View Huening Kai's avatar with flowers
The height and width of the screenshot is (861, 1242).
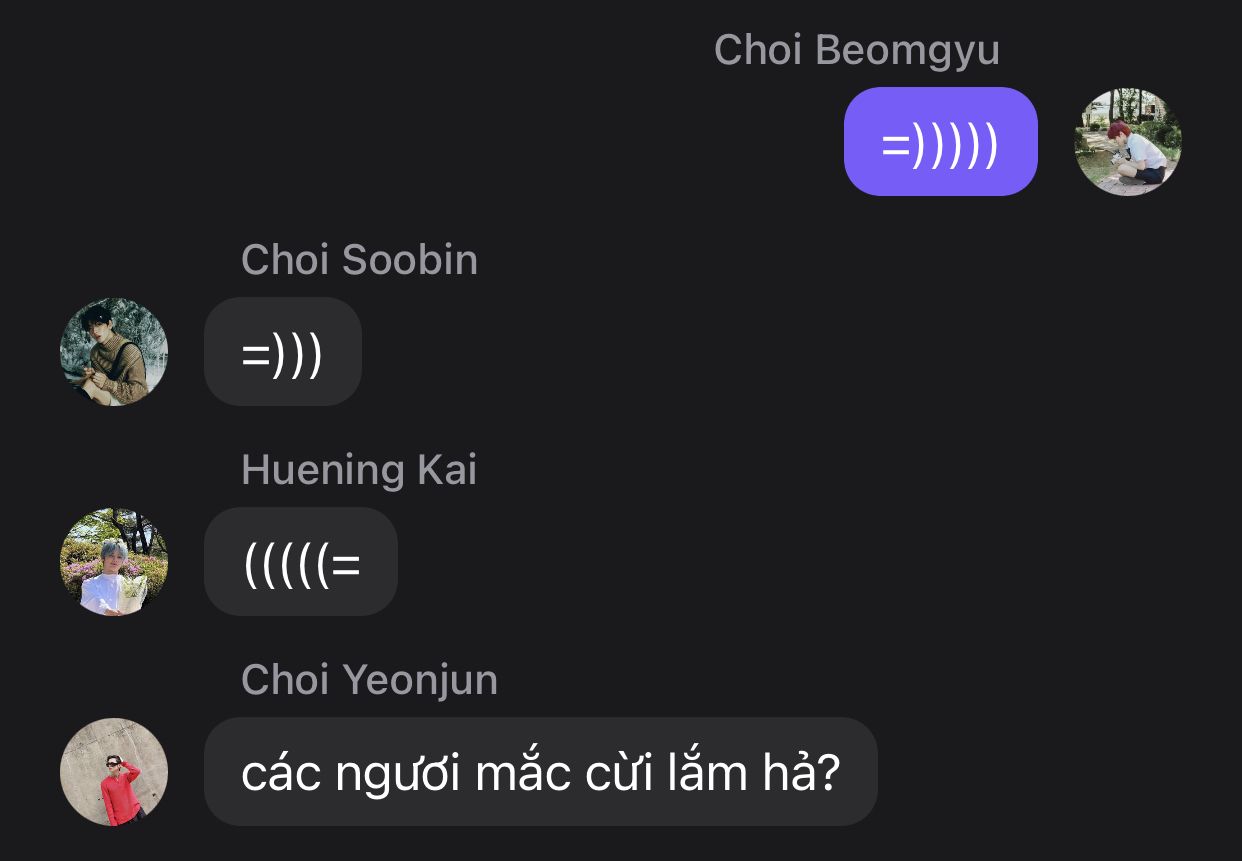coord(114,562)
